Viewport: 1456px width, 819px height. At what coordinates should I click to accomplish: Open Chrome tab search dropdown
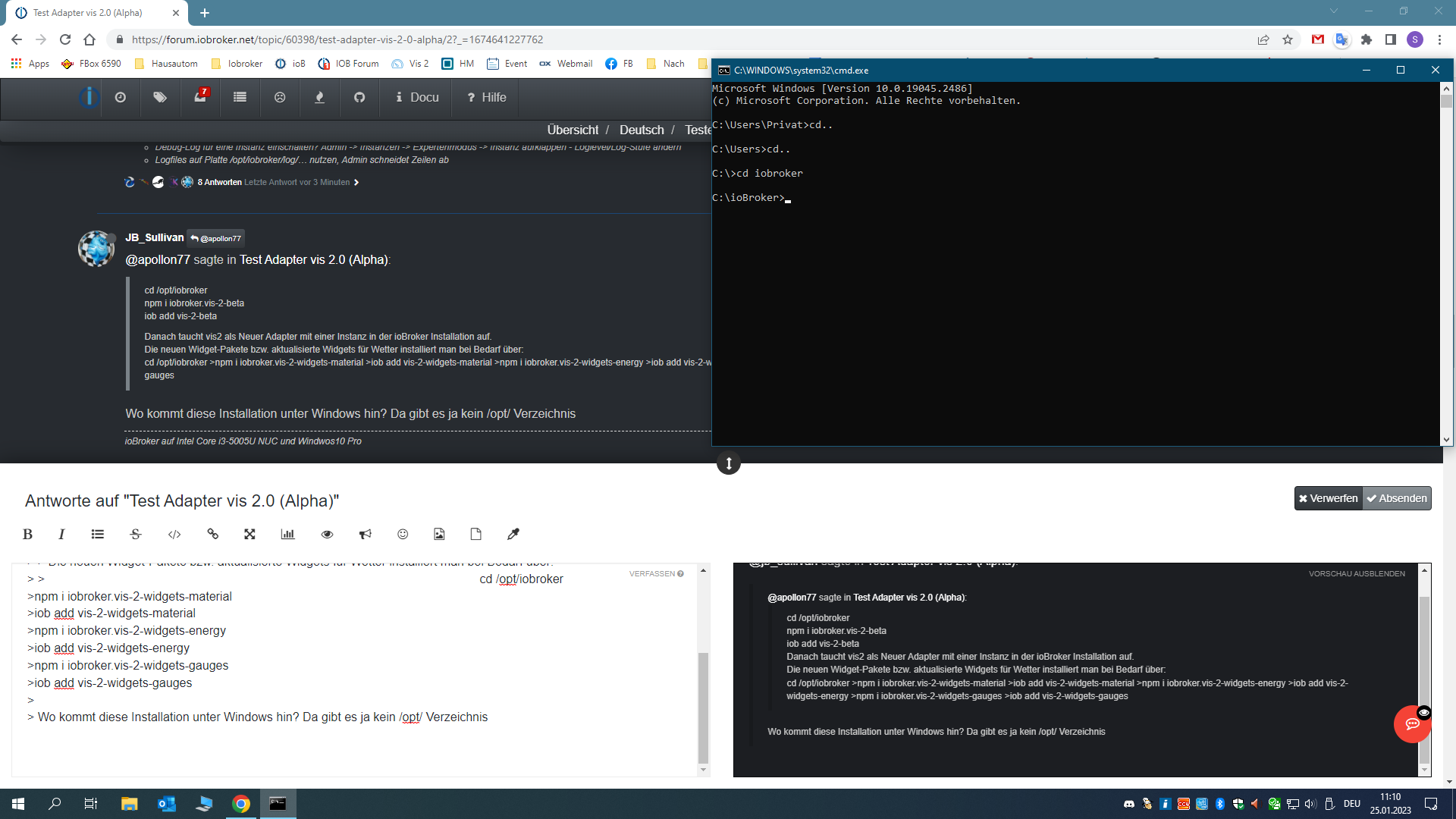coord(1334,11)
